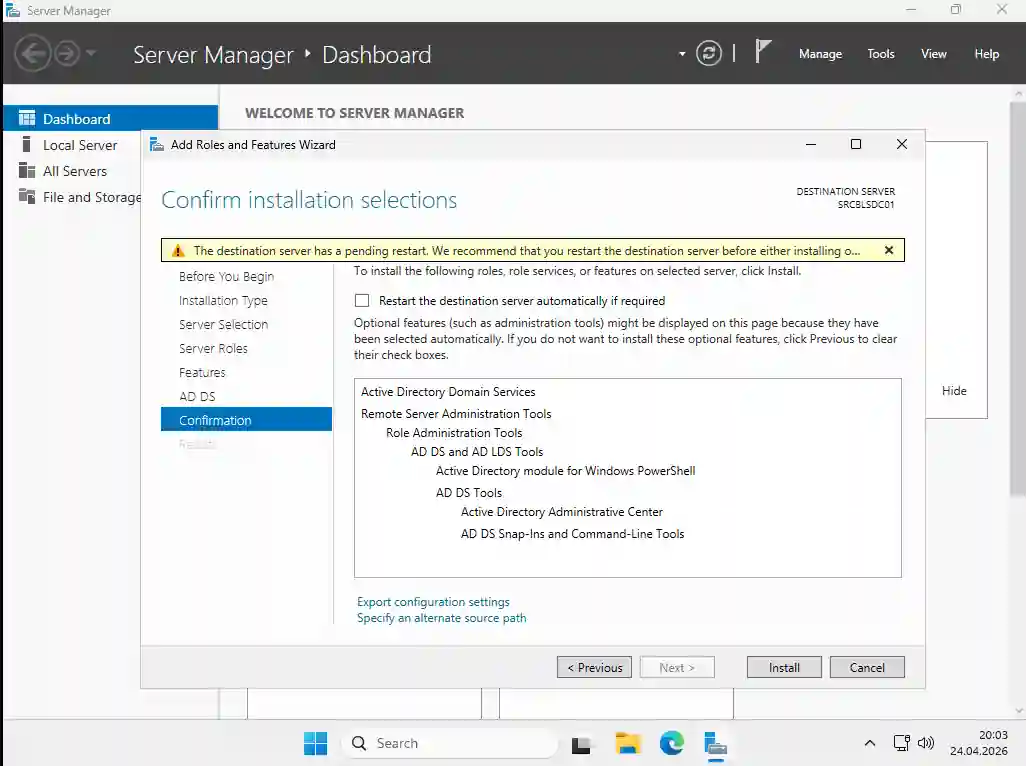Select the Confirmation wizard step
1026x766 pixels.
click(x=246, y=419)
